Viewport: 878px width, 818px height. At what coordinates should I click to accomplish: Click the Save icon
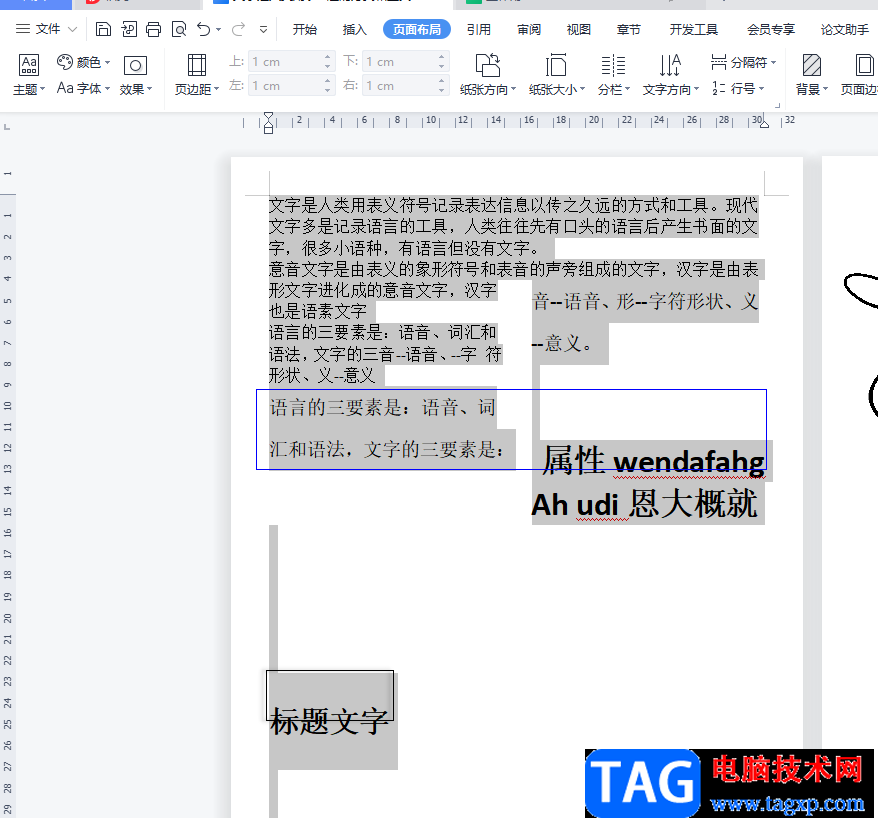tap(103, 29)
